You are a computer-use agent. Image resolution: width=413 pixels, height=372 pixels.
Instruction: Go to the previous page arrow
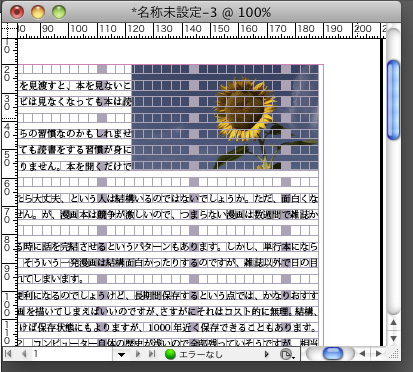(24, 353)
